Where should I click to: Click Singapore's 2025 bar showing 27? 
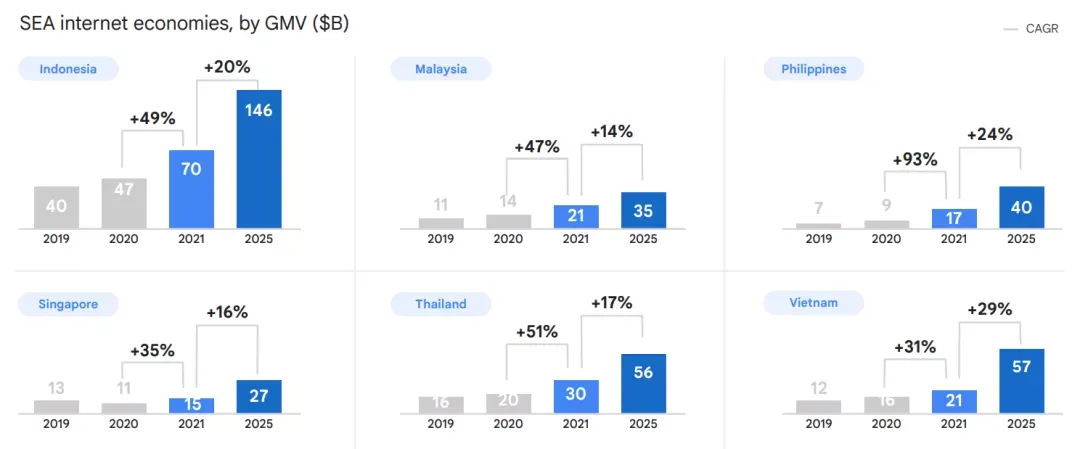click(259, 397)
